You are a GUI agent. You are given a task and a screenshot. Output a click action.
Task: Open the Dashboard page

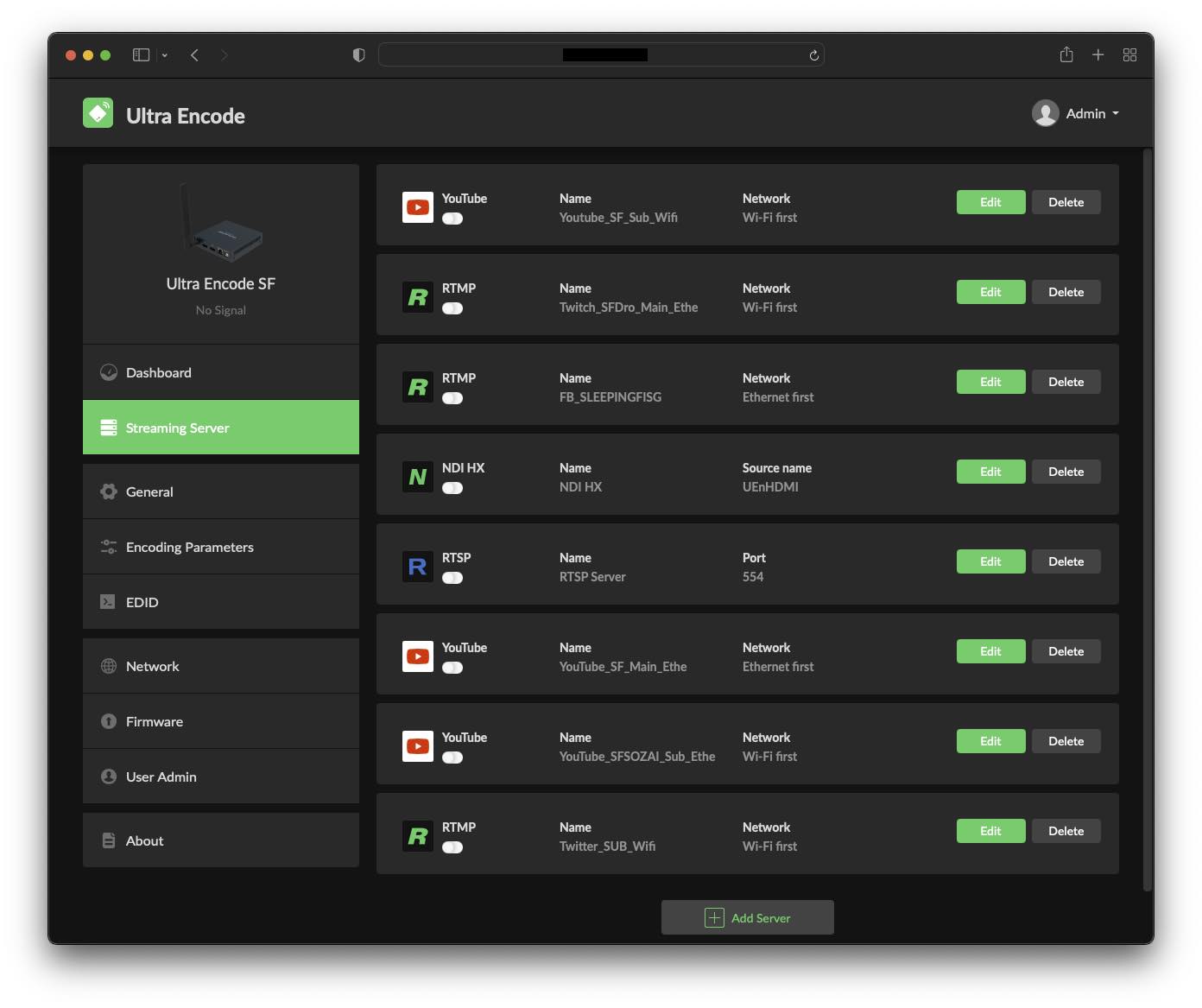pos(221,372)
